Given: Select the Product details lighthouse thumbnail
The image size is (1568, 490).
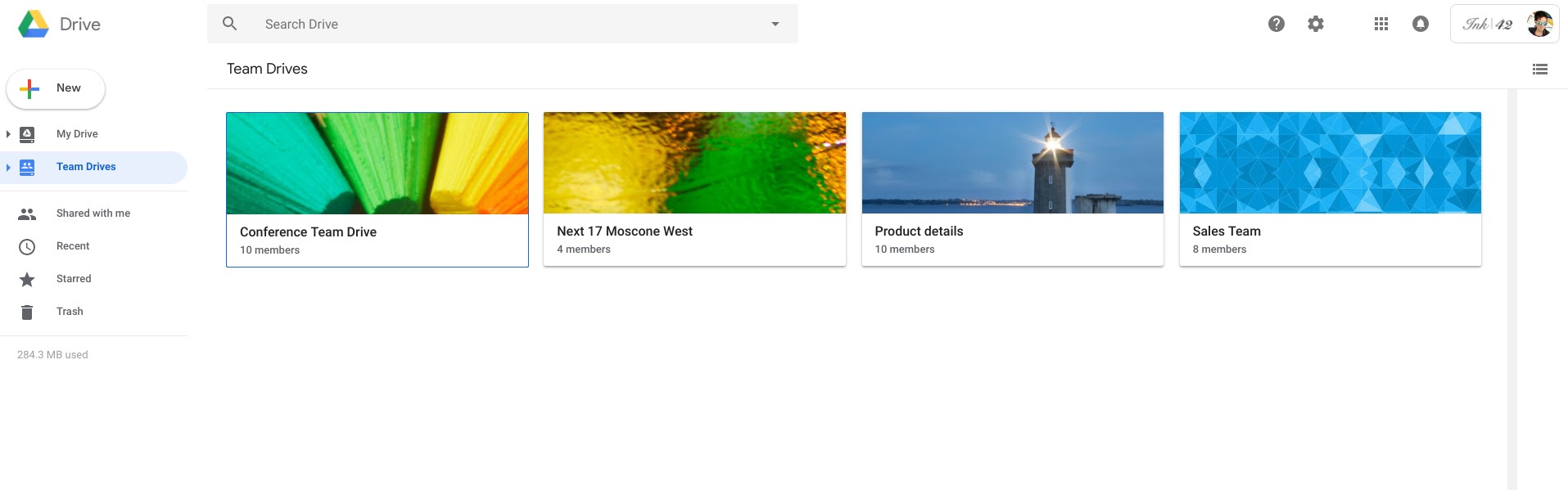Looking at the screenshot, I should coord(1013,163).
